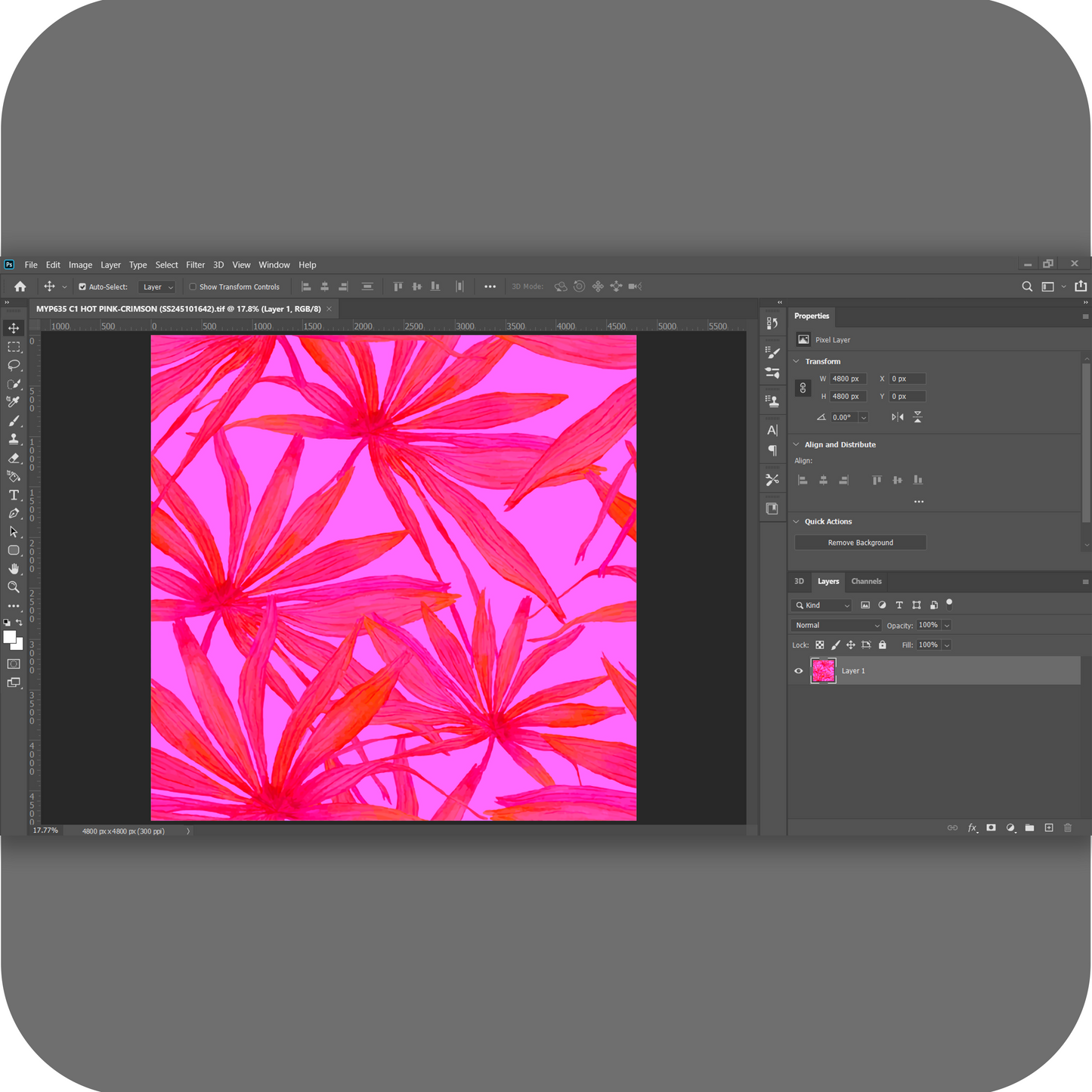
Task: Open the Fill slider dropdown arrow
Action: coord(946,645)
